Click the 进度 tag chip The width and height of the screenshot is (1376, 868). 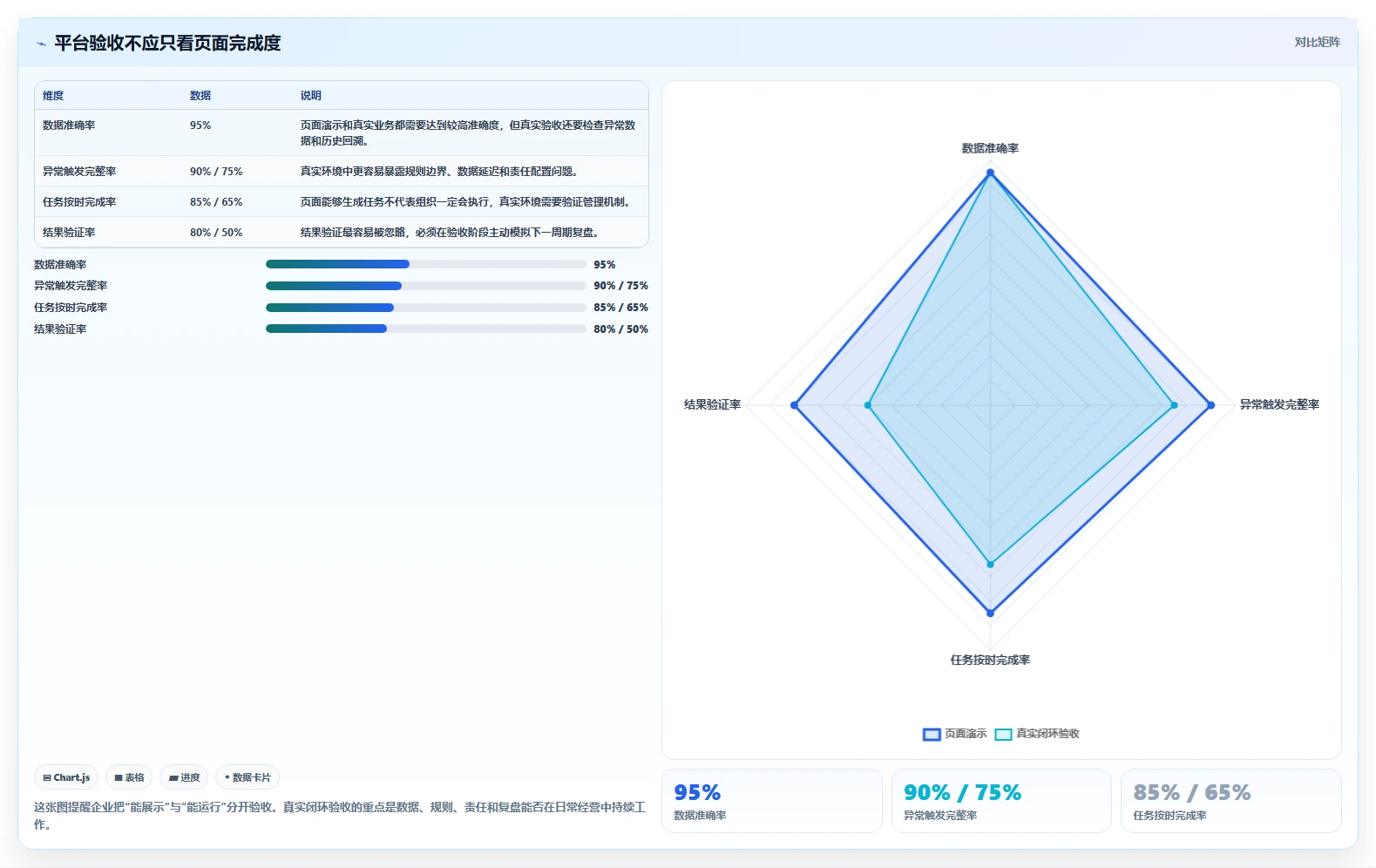pyautogui.click(x=184, y=777)
